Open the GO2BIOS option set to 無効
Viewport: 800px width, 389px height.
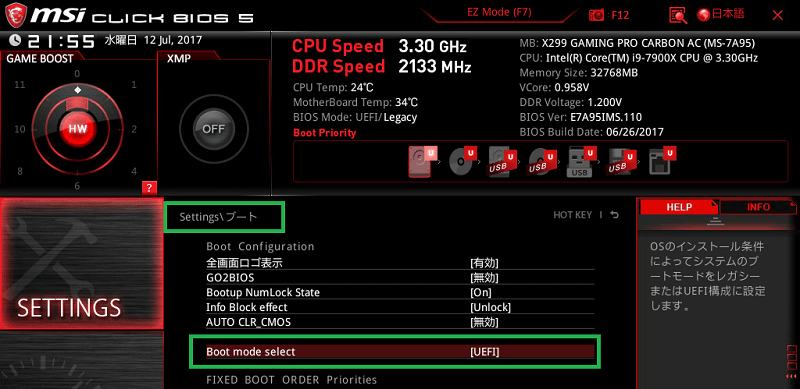coord(400,278)
